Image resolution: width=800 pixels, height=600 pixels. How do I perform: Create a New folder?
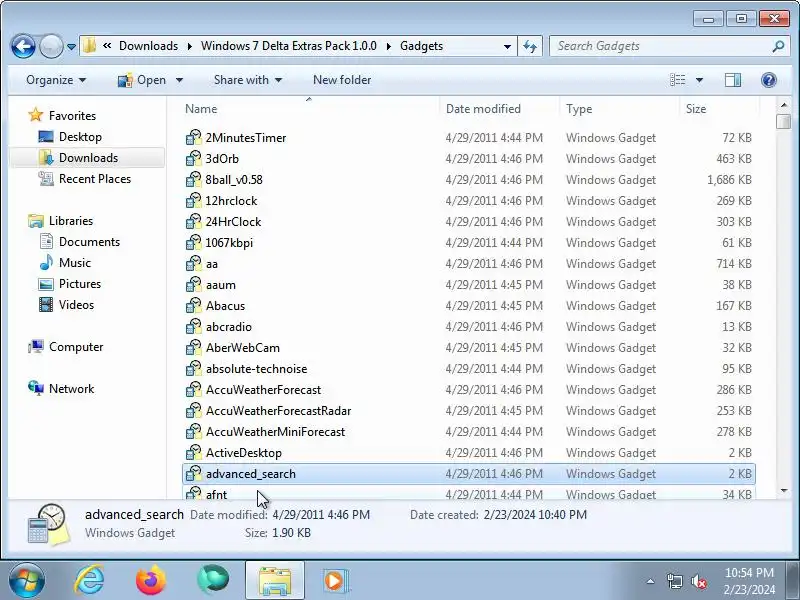342,80
